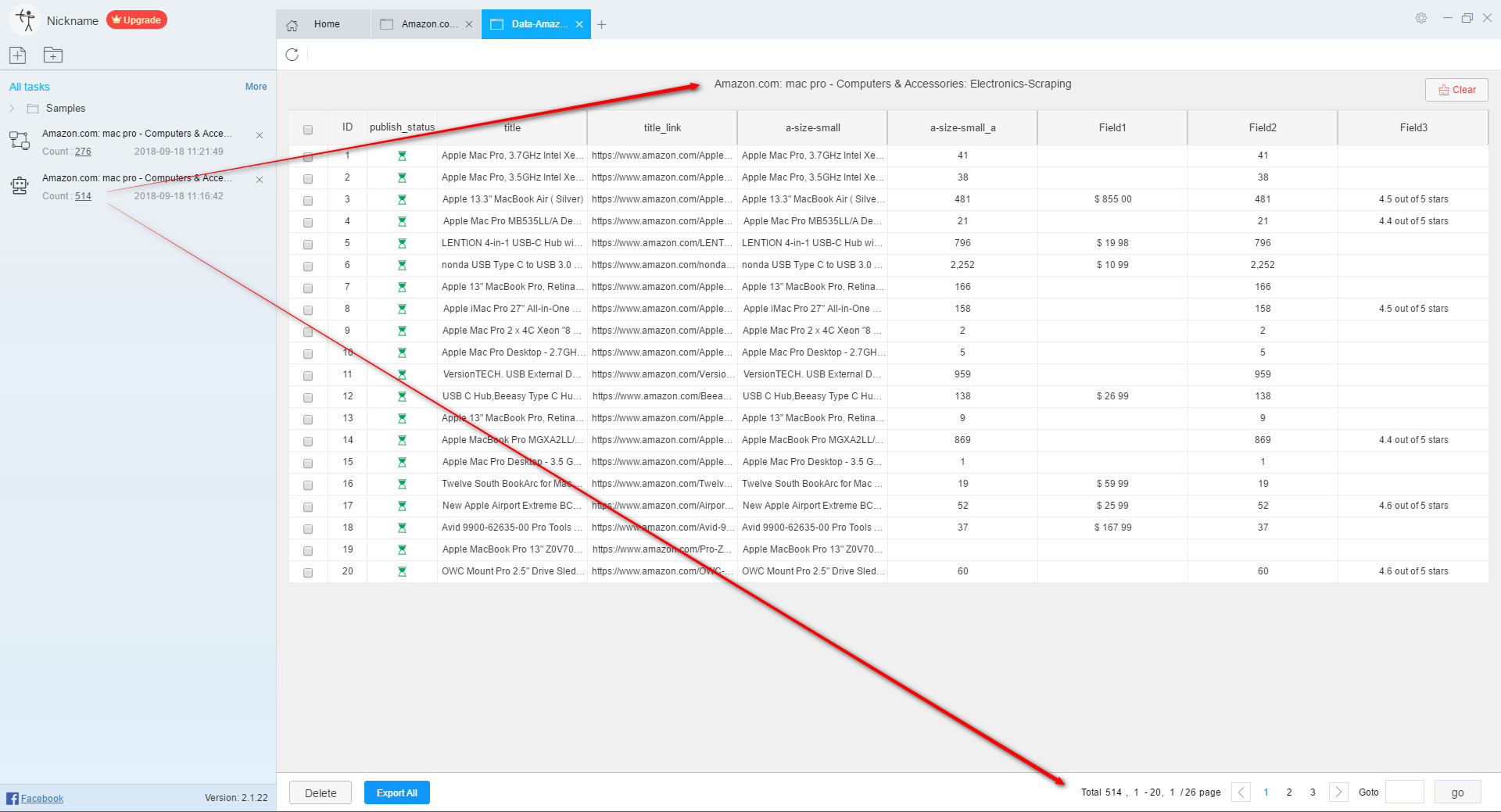Screen dimensions: 1501x812
Task: Click the Facebook icon in the footer
Action: 13,798
